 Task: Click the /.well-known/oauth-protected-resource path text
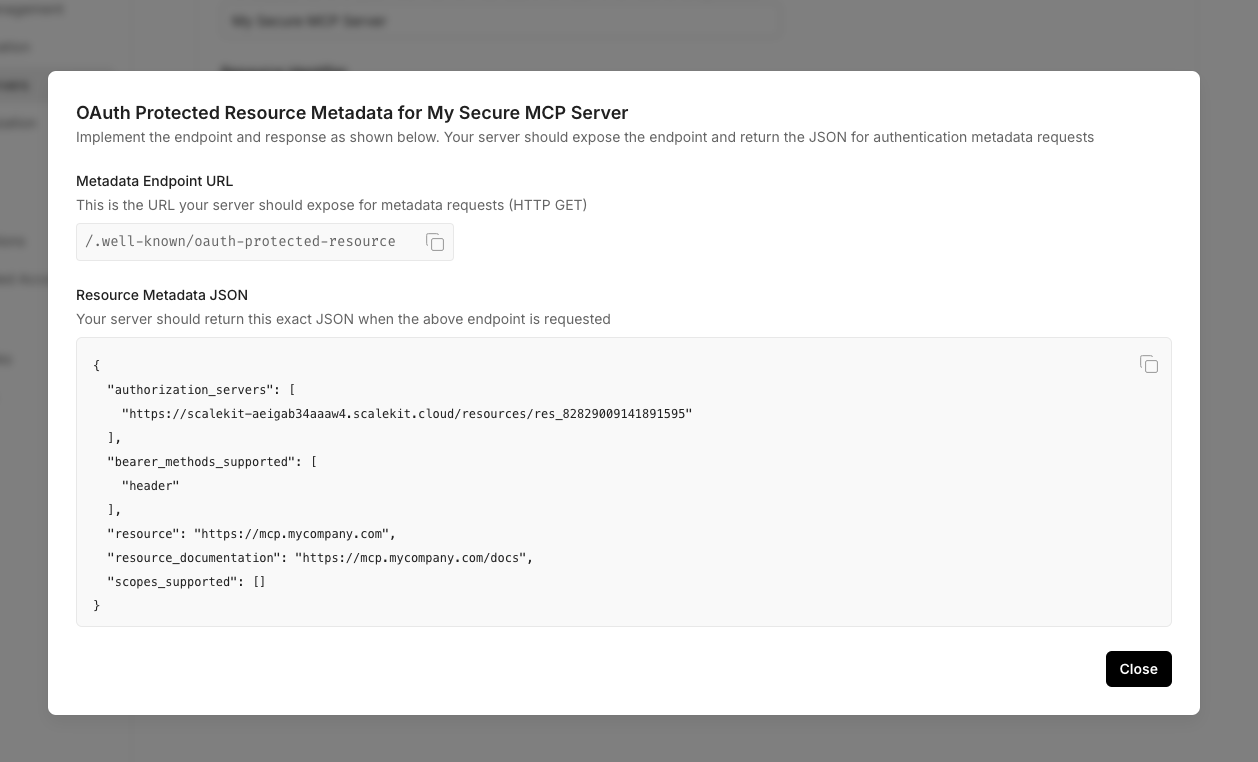(x=240, y=242)
